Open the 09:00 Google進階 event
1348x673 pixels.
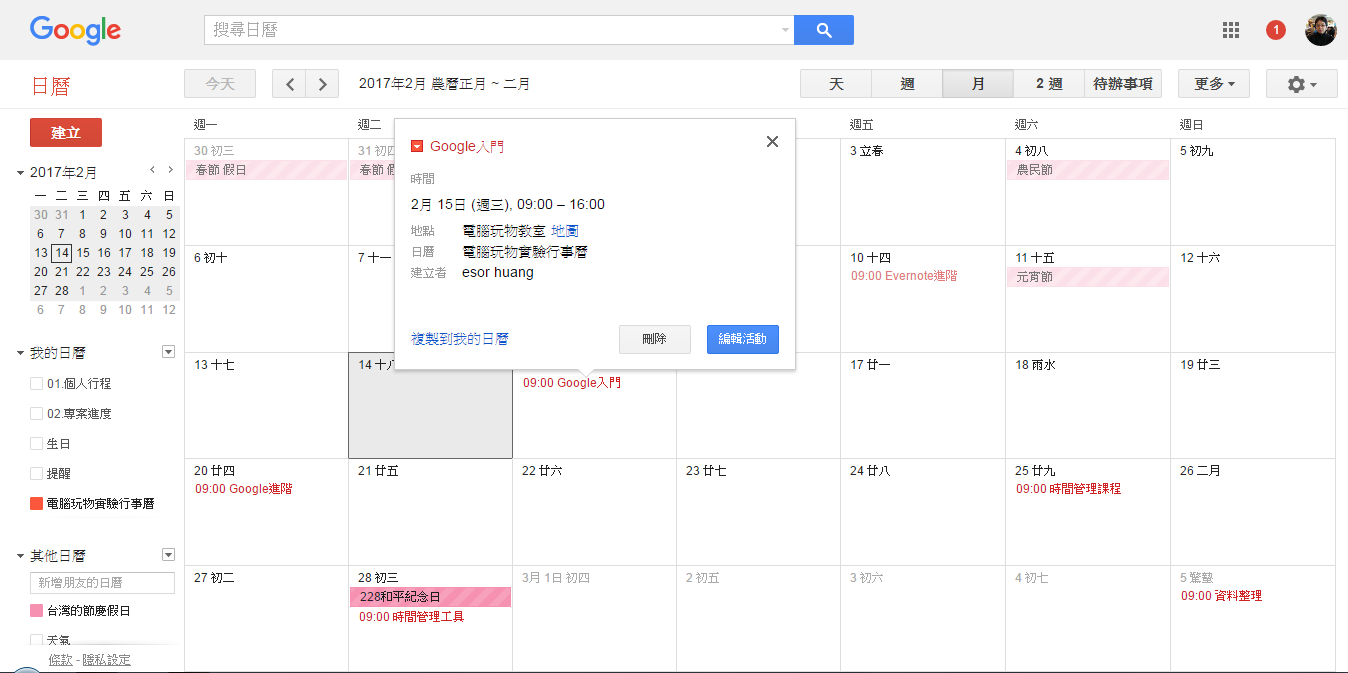point(243,489)
